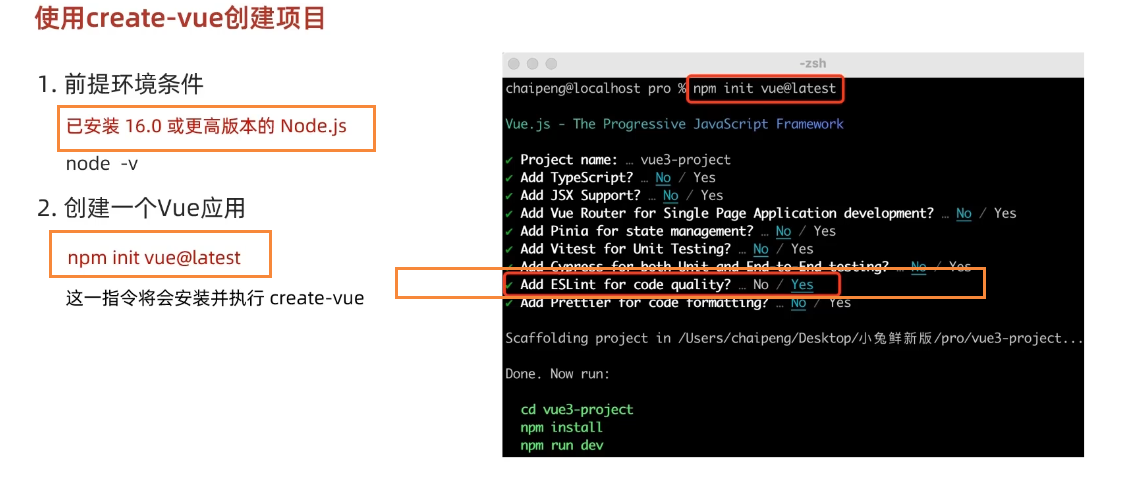The height and width of the screenshot is (491, 1127).
Task: Click the cd vue3-project command line
Action: pyautogui.click(x=577, y=410)
